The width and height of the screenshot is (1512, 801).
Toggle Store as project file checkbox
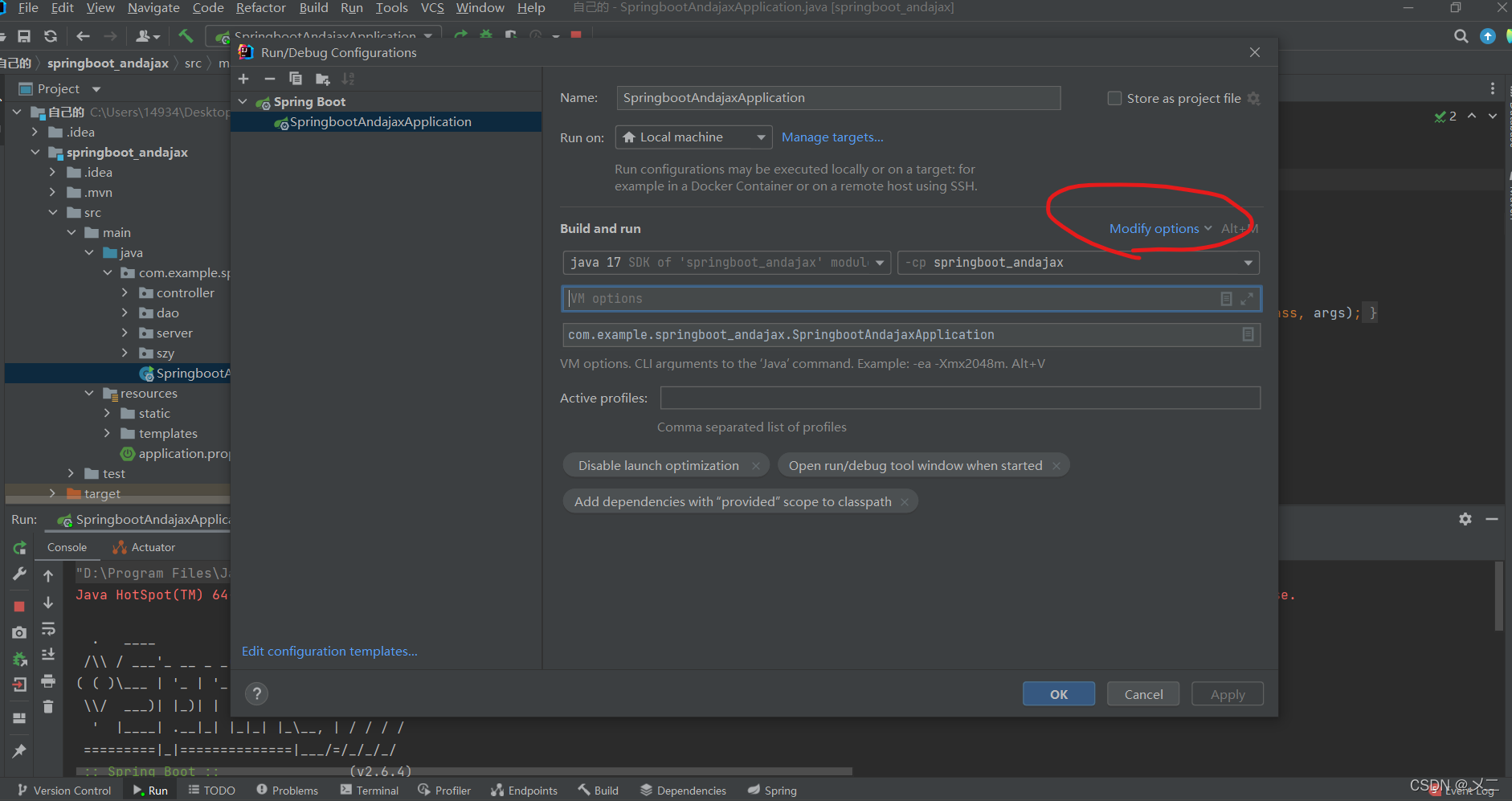tap(1114, 98)
